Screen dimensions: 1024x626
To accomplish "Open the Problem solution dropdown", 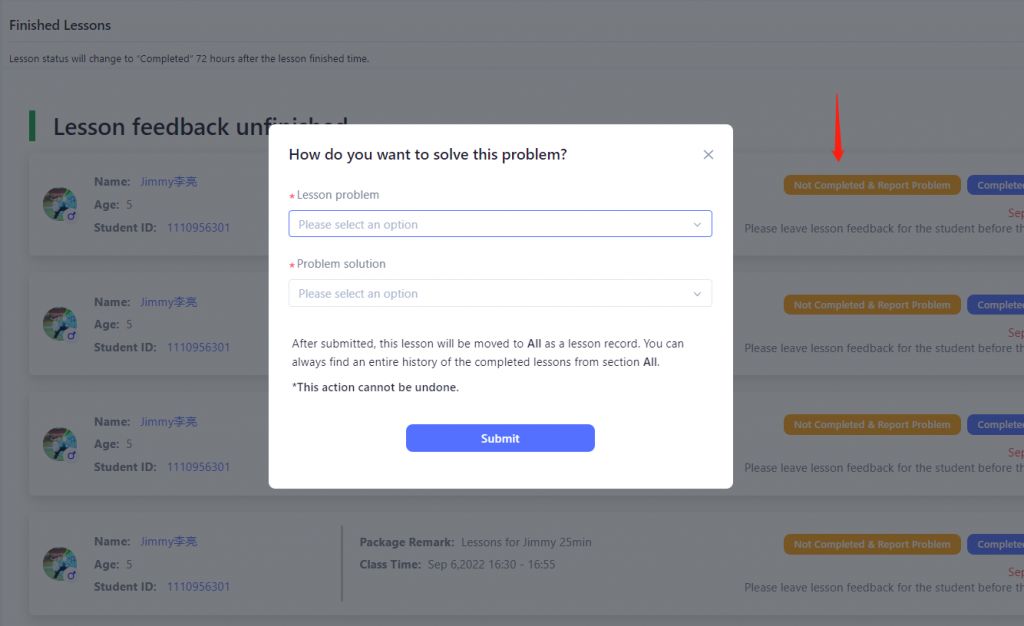I will tap(500, 293).
